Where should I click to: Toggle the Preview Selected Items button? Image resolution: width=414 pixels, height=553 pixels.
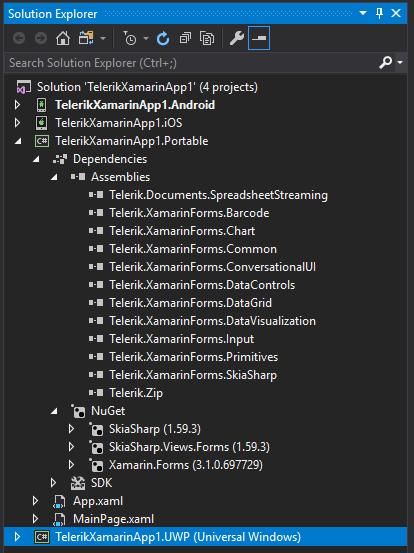(x=259, y=38)
